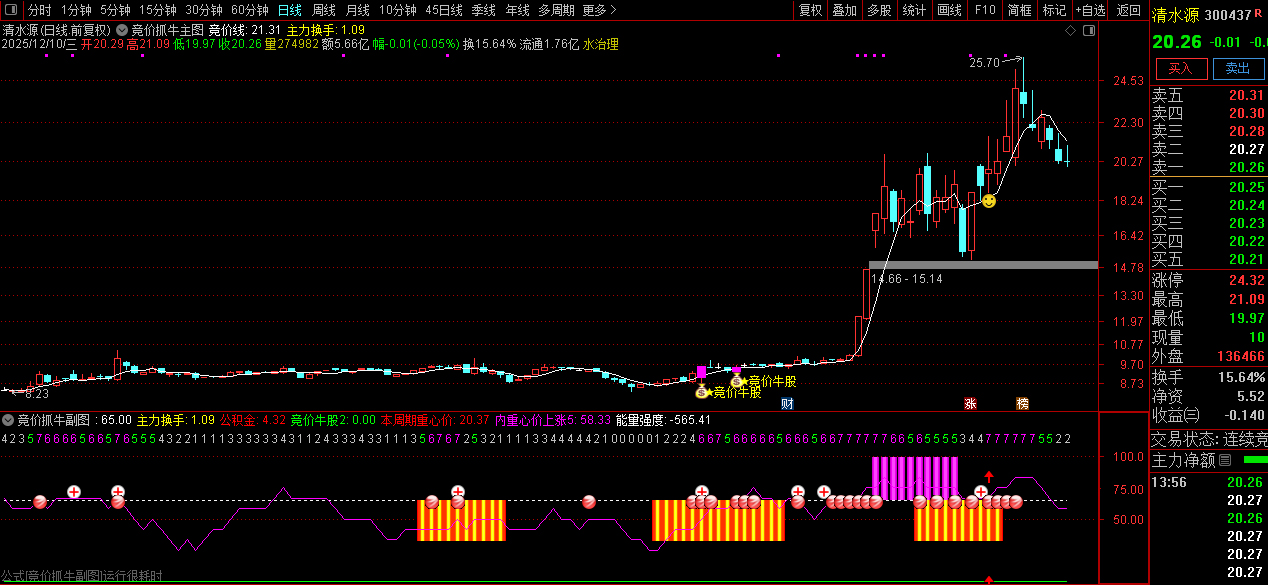Open 多周期 multi-period view
Image resolution: width=1268 pixels, height=585 pixels.
[x=556, y=10]
